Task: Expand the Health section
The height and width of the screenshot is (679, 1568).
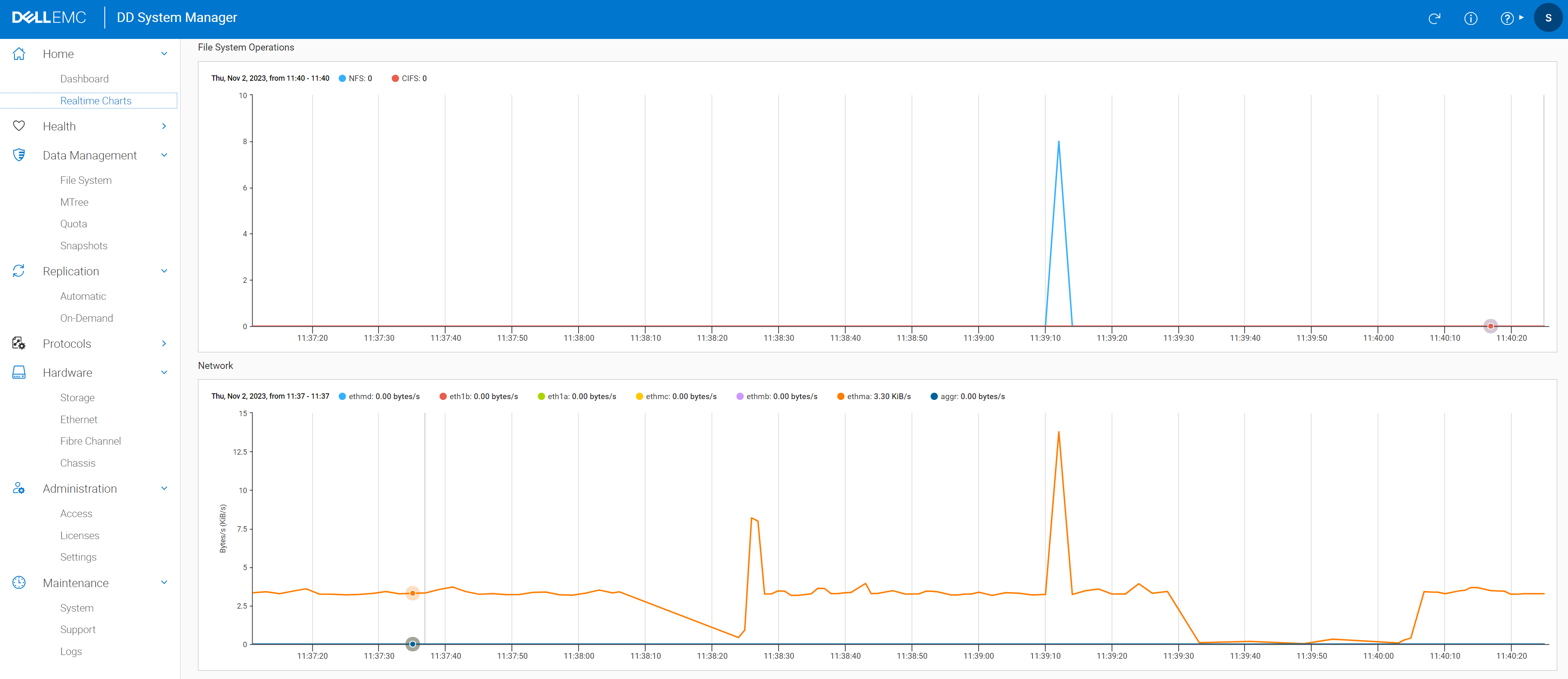Action: tap(164, 126)
